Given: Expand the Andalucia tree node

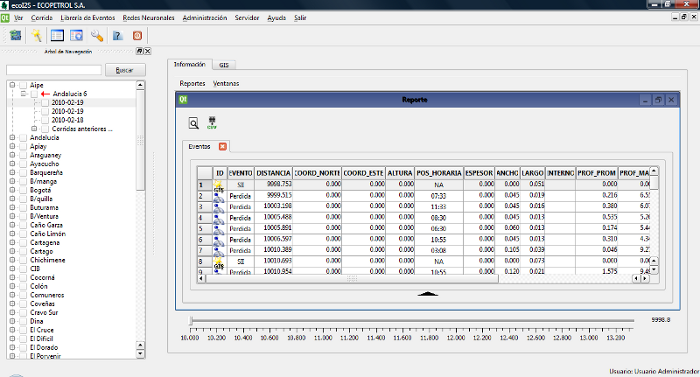Looking at the screenshot, I should (12, 138).
